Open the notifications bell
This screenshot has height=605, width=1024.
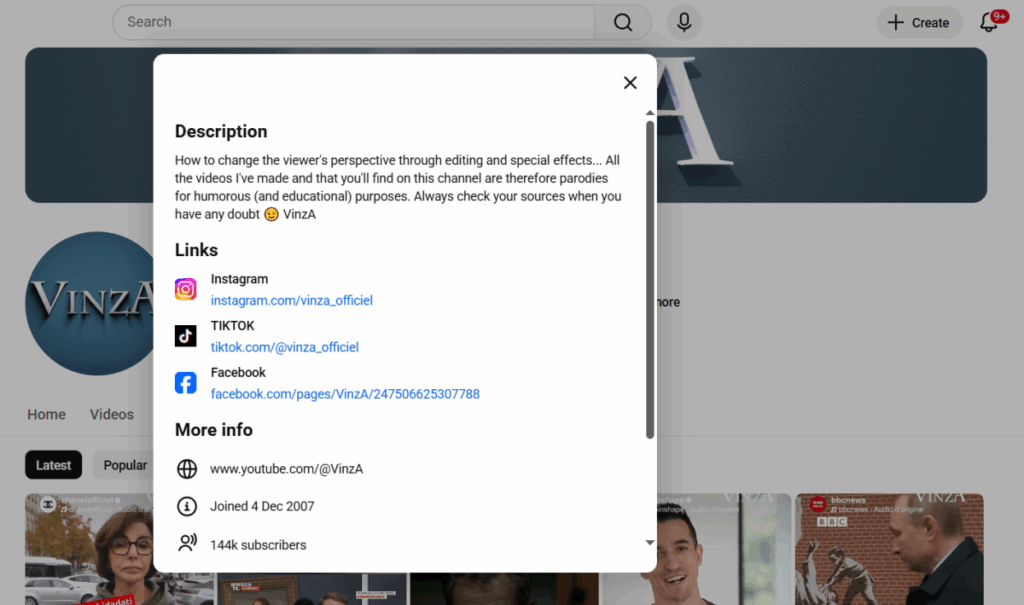(989, 22)
